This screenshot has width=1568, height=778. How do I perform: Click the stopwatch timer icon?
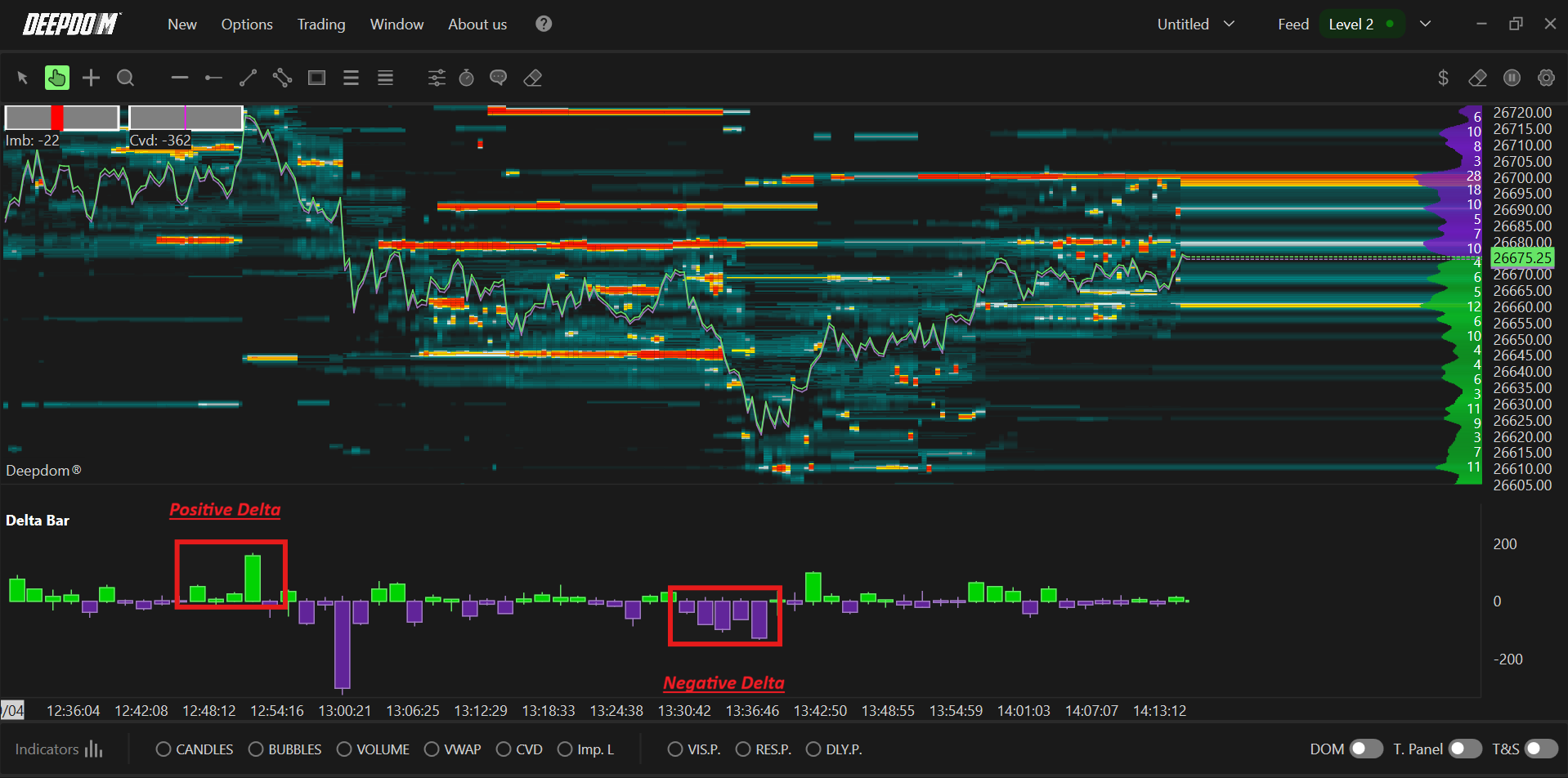point(467,78)
